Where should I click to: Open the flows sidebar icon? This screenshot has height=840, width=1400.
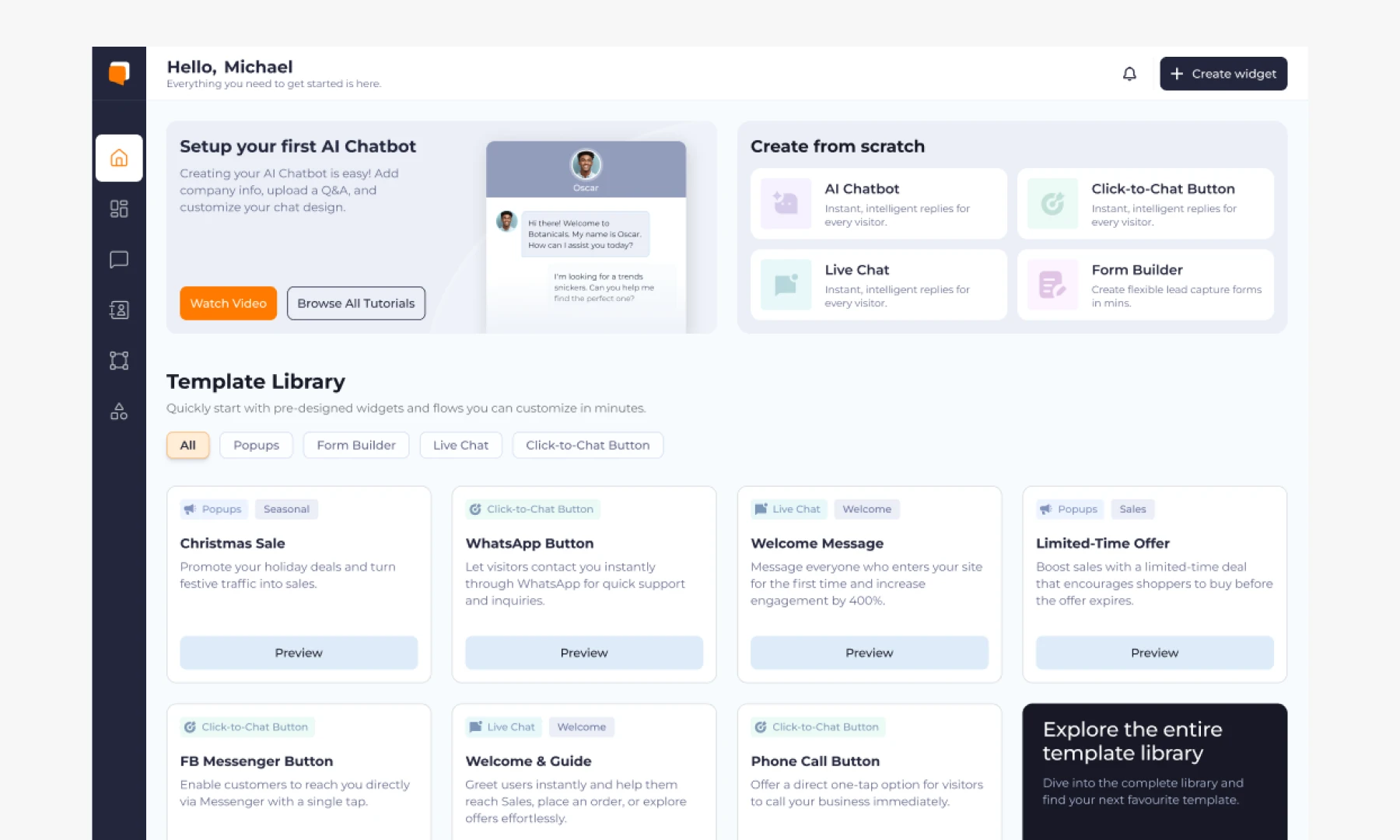119,360
